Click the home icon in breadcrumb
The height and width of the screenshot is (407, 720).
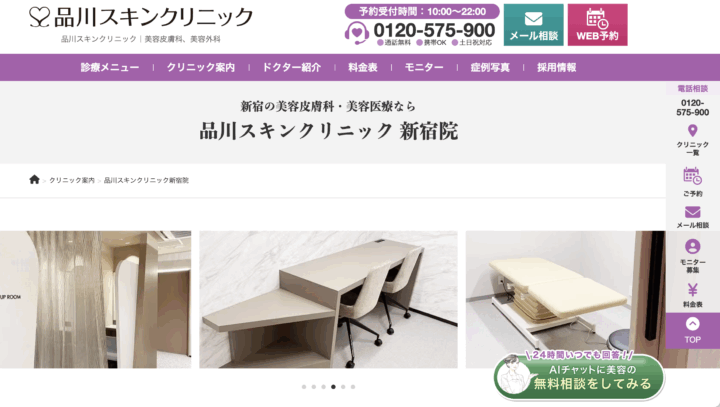coord(34,180)
